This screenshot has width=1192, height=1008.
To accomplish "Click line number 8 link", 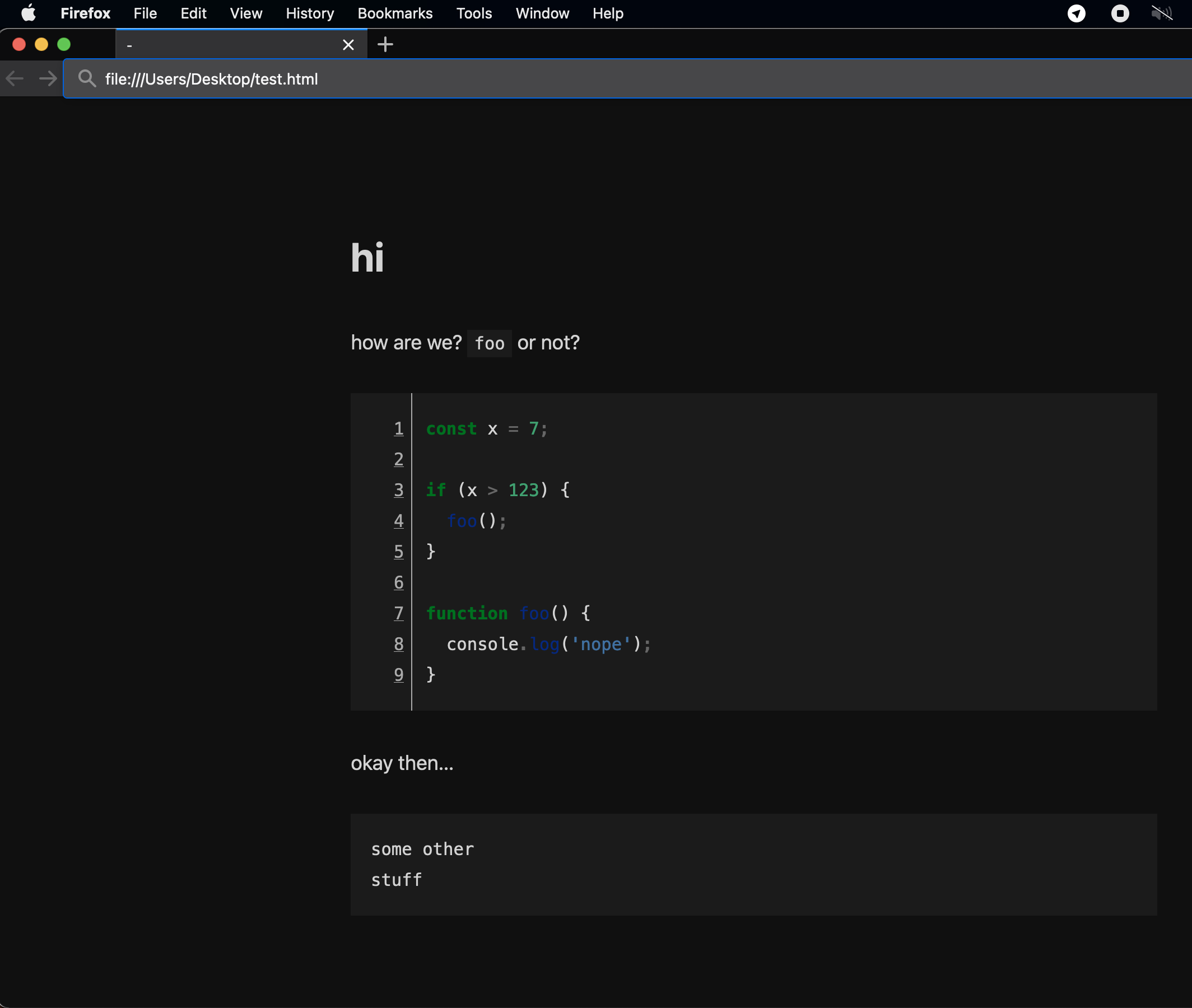I will click(398, 645).
